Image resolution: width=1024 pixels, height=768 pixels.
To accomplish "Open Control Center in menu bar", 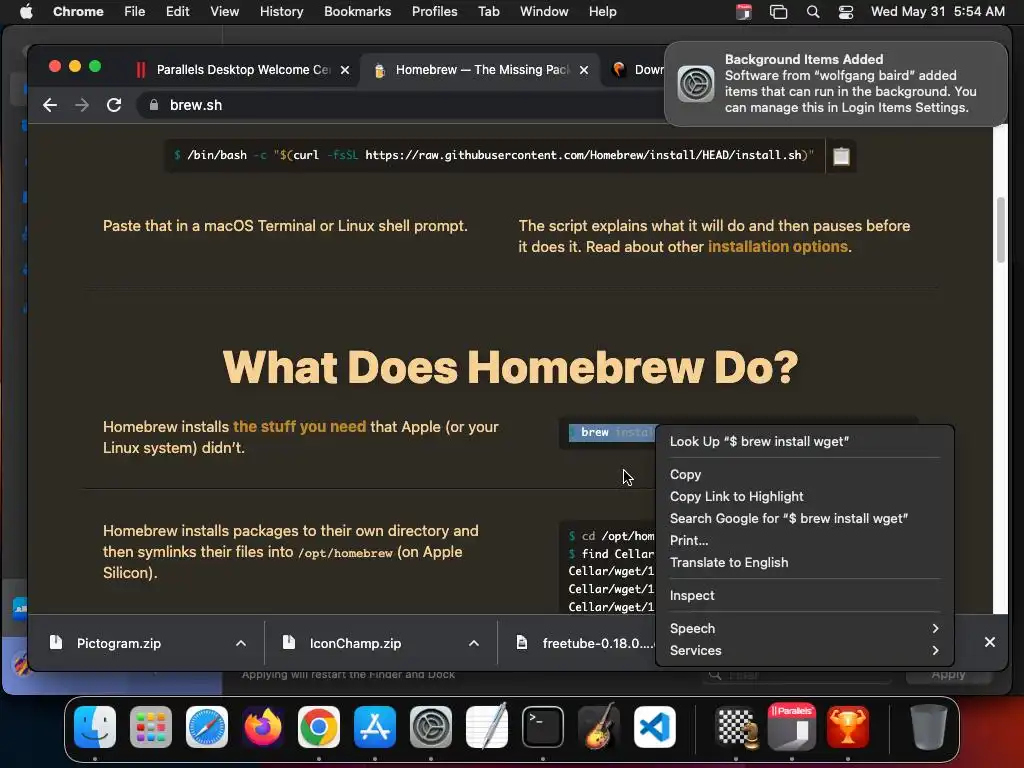I will point(846,12).
